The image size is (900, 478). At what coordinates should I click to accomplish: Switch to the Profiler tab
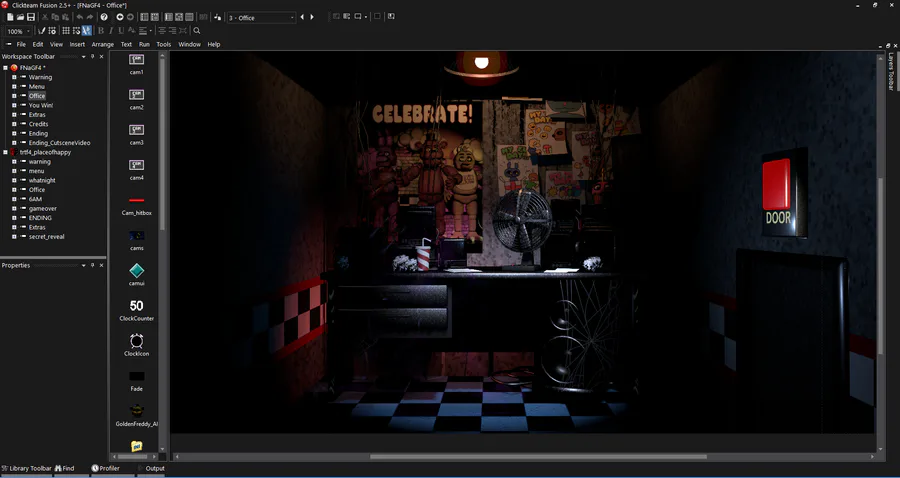[106, 468]
